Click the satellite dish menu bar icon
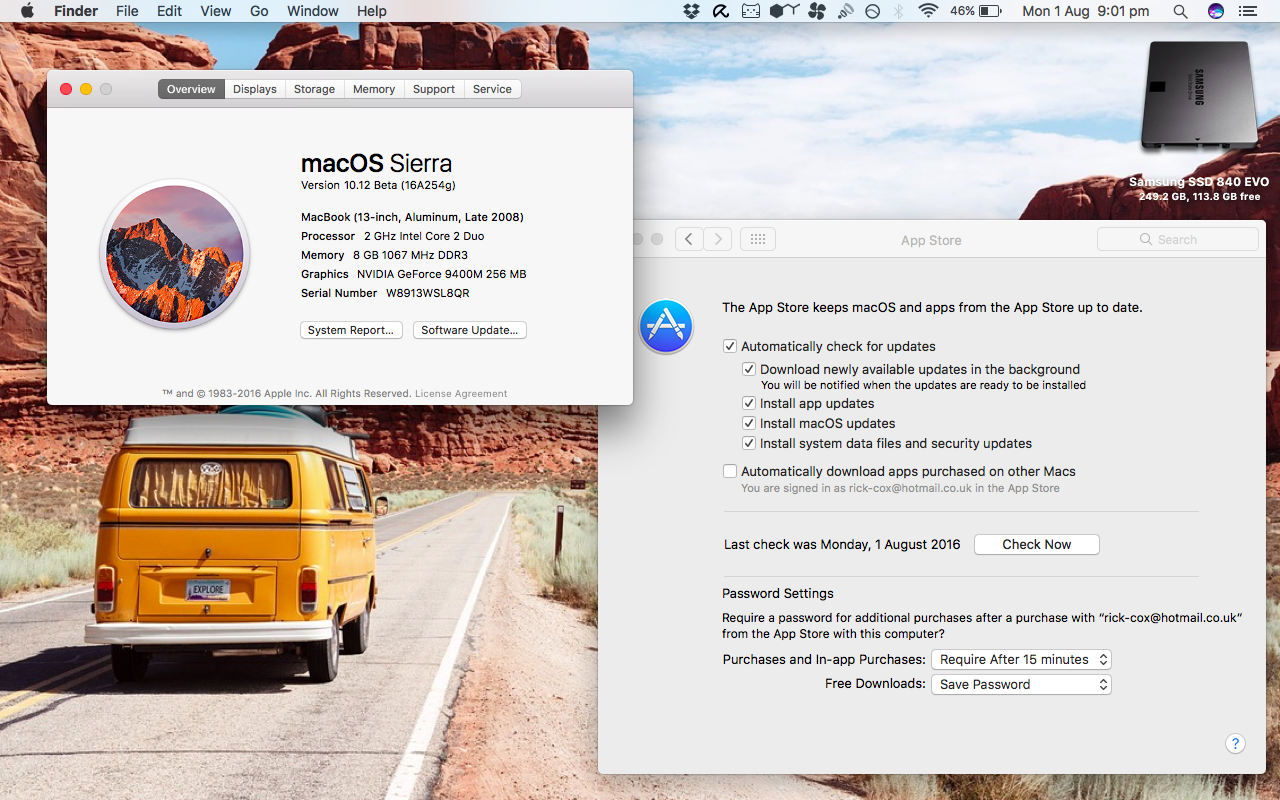 point(845,11)
